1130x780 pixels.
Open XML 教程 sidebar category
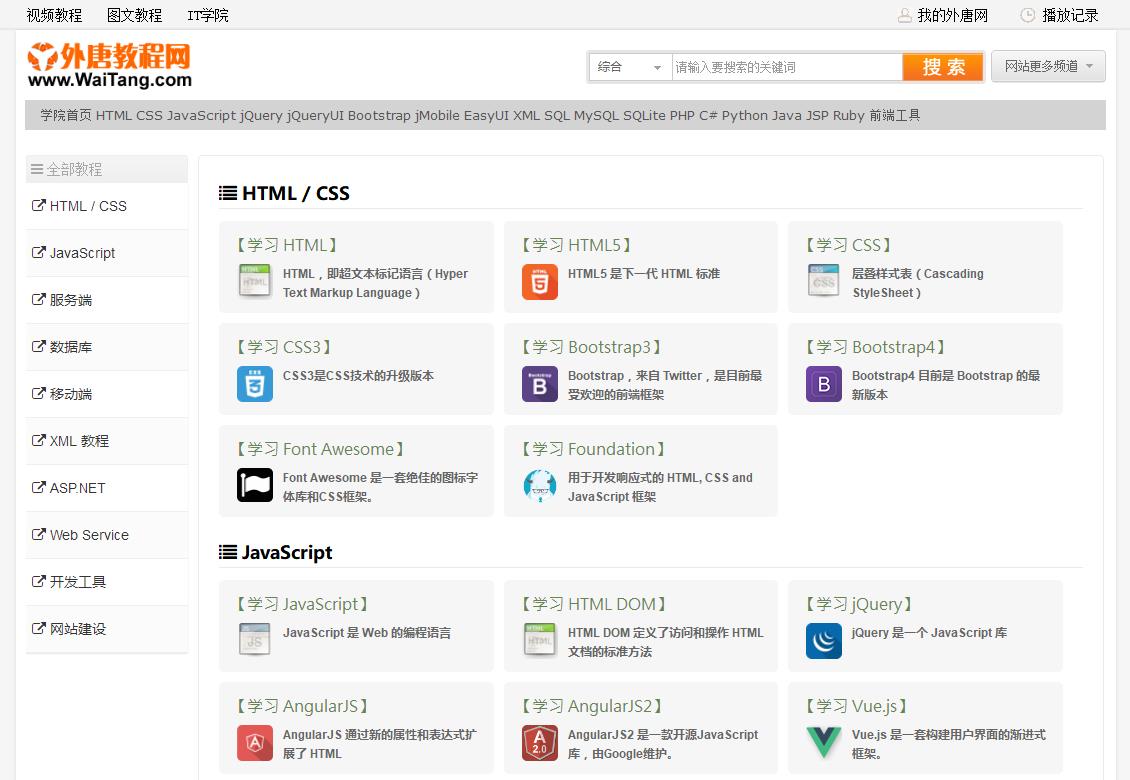[107, 441]
